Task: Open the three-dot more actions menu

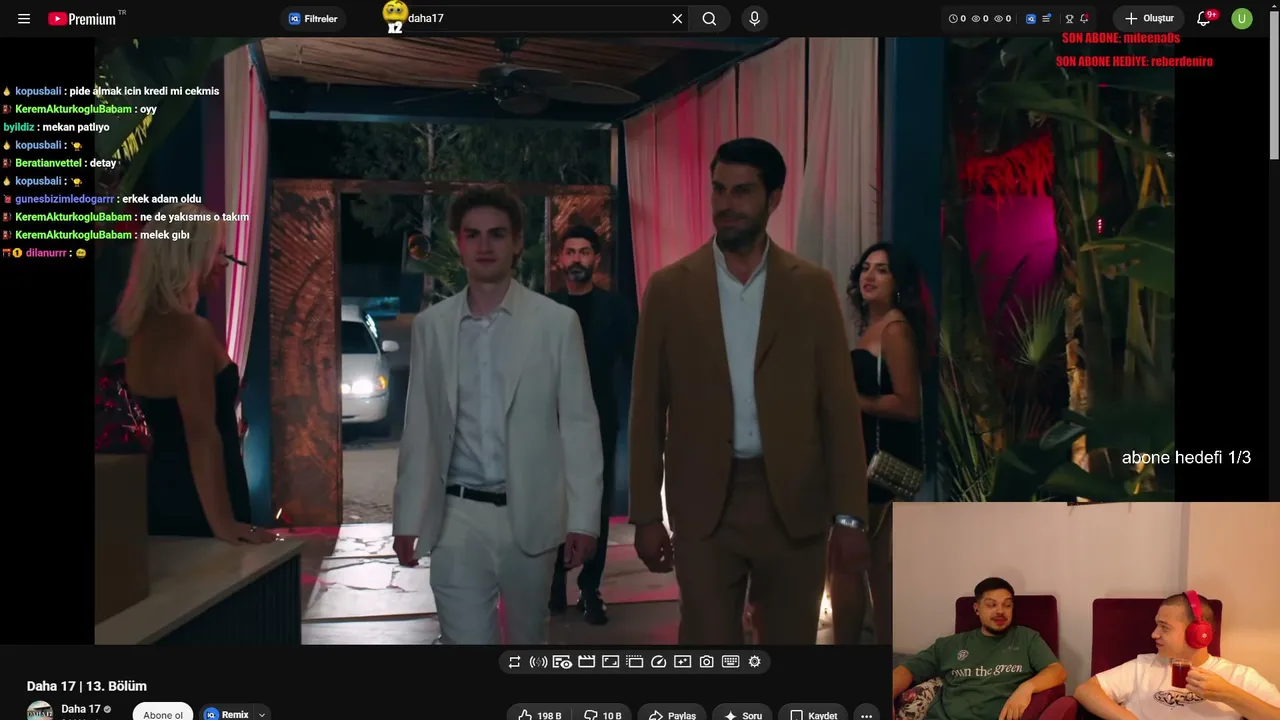Action: tap(866, 714)
